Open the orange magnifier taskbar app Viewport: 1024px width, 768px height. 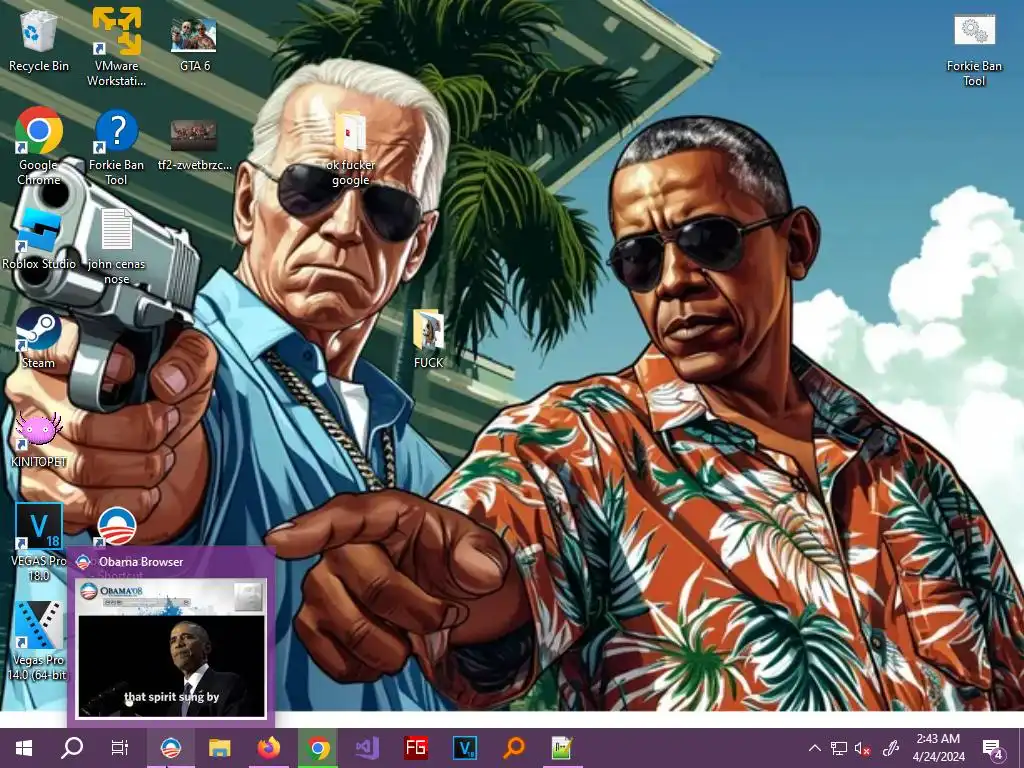(515, 748)
